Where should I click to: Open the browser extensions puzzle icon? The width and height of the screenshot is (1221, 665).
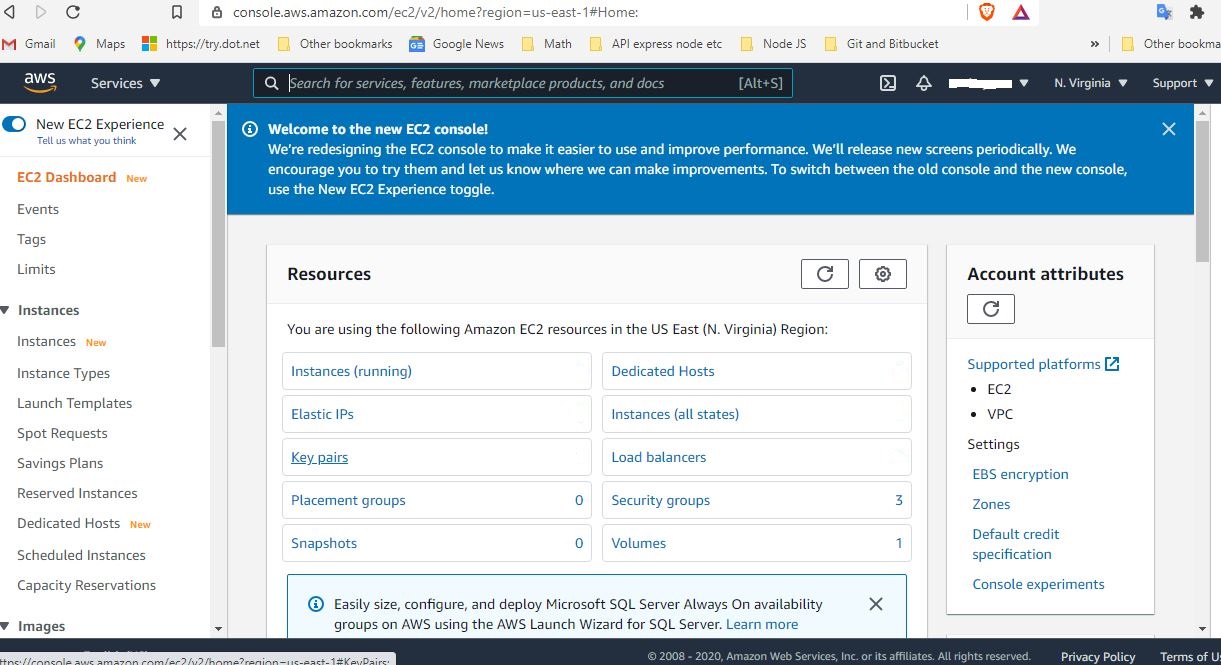tap(1196, 12)
